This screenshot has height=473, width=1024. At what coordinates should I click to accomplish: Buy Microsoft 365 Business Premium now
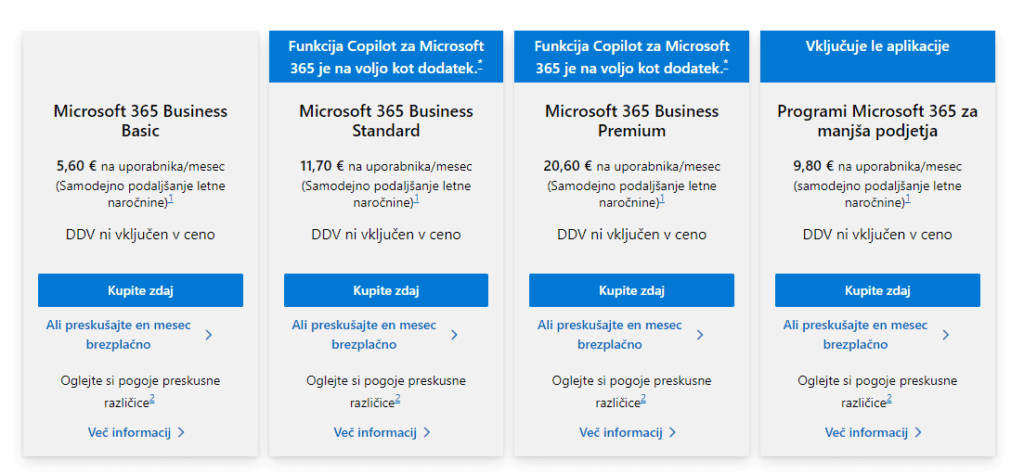(x=631, y=290)
